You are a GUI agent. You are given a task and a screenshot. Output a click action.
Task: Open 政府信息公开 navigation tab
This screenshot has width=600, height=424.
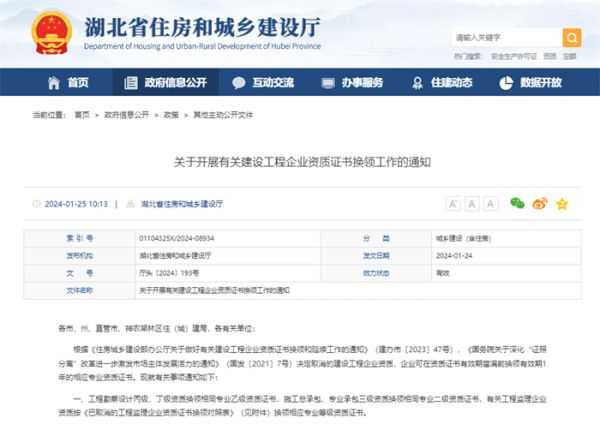coord(165,82)
